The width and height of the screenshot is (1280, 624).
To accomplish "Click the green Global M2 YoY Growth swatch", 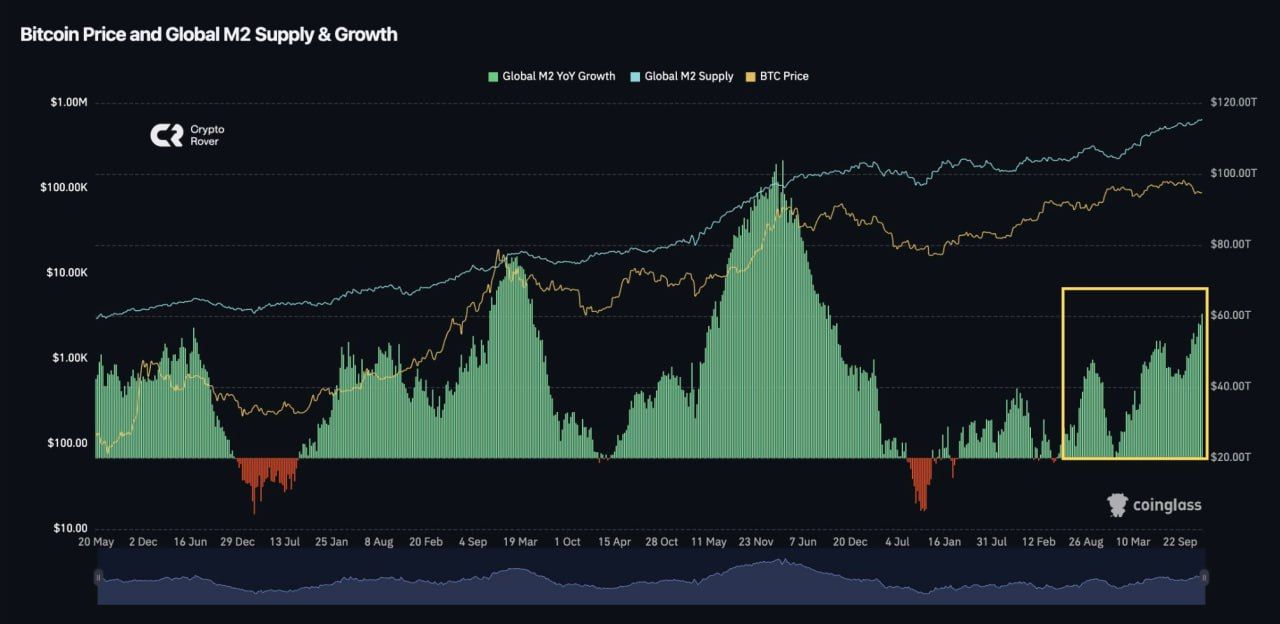I will pyautogui.click(x=493, y=76).
